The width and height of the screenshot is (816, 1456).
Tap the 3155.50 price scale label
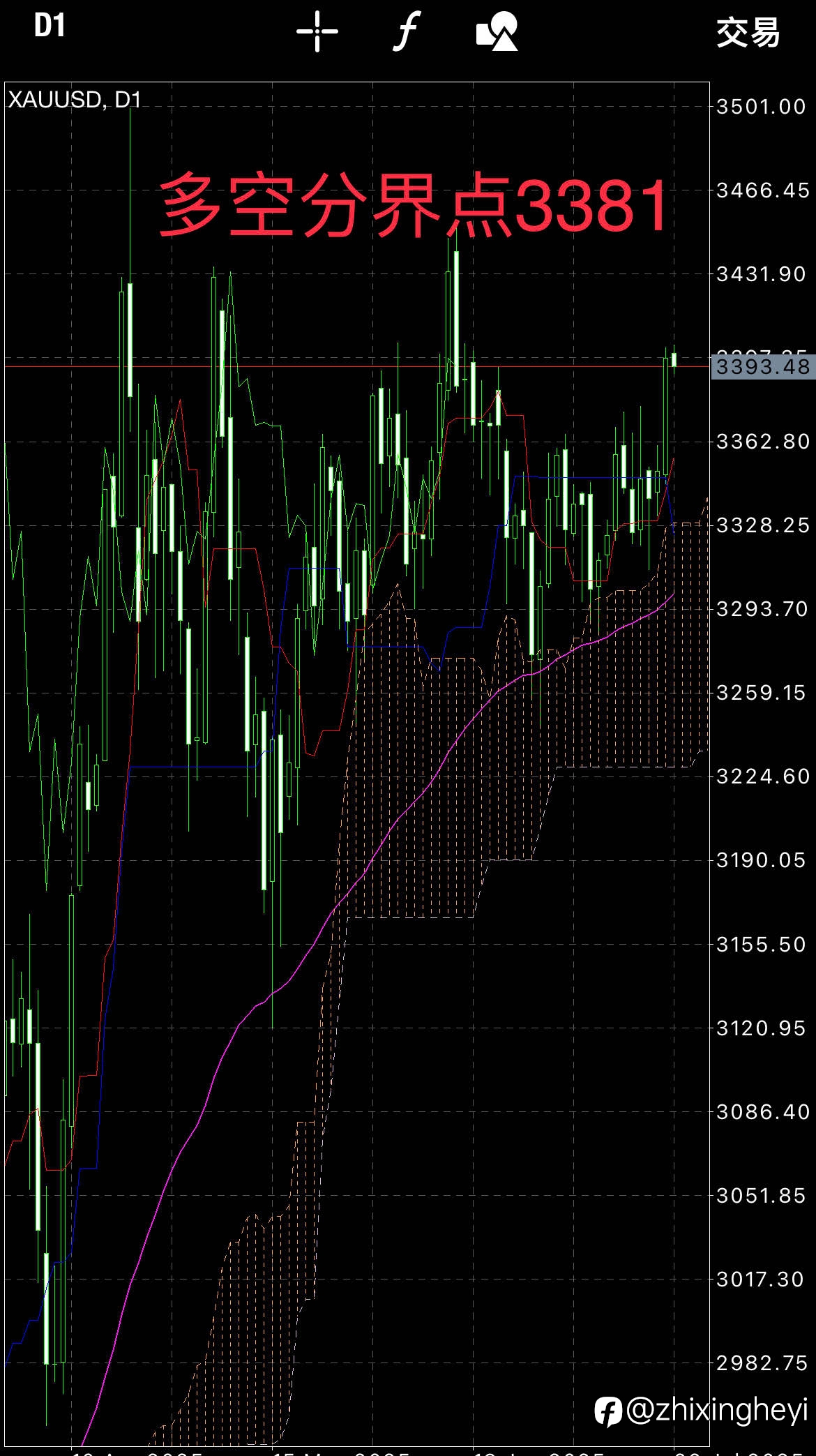(761, 945)
